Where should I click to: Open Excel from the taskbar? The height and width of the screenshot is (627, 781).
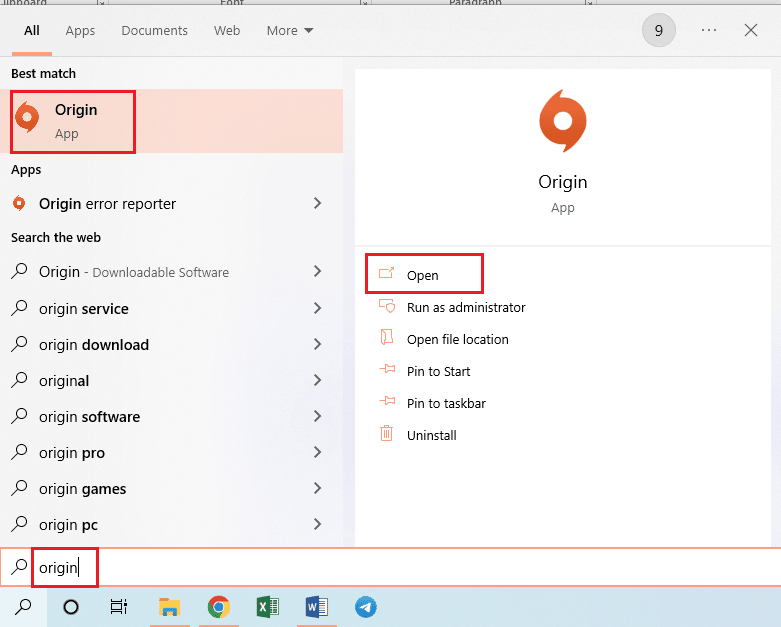(267, 607)
